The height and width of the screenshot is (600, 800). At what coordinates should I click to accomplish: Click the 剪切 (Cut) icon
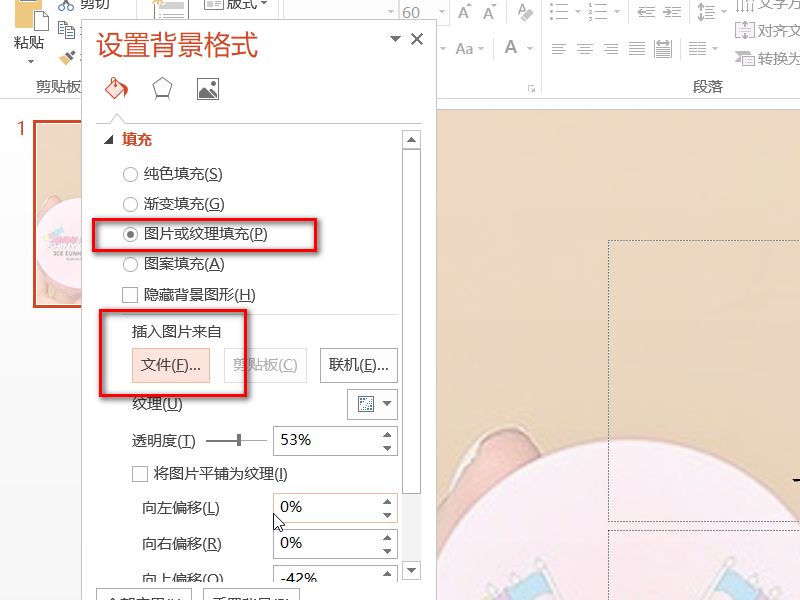(x=66, y=6)
